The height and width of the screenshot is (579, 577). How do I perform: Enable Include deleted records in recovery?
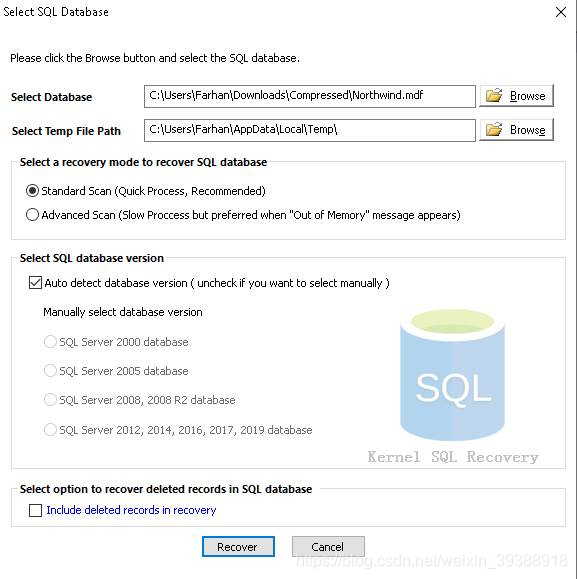click(35, 510)
